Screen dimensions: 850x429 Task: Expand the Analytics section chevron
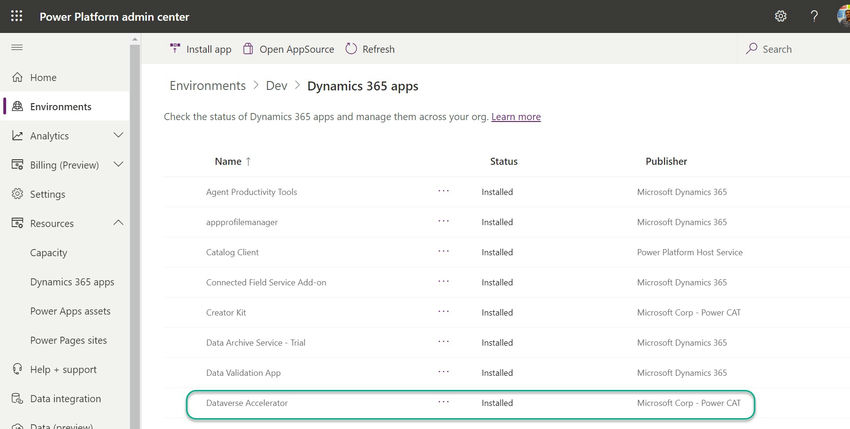tap(119, 136)
